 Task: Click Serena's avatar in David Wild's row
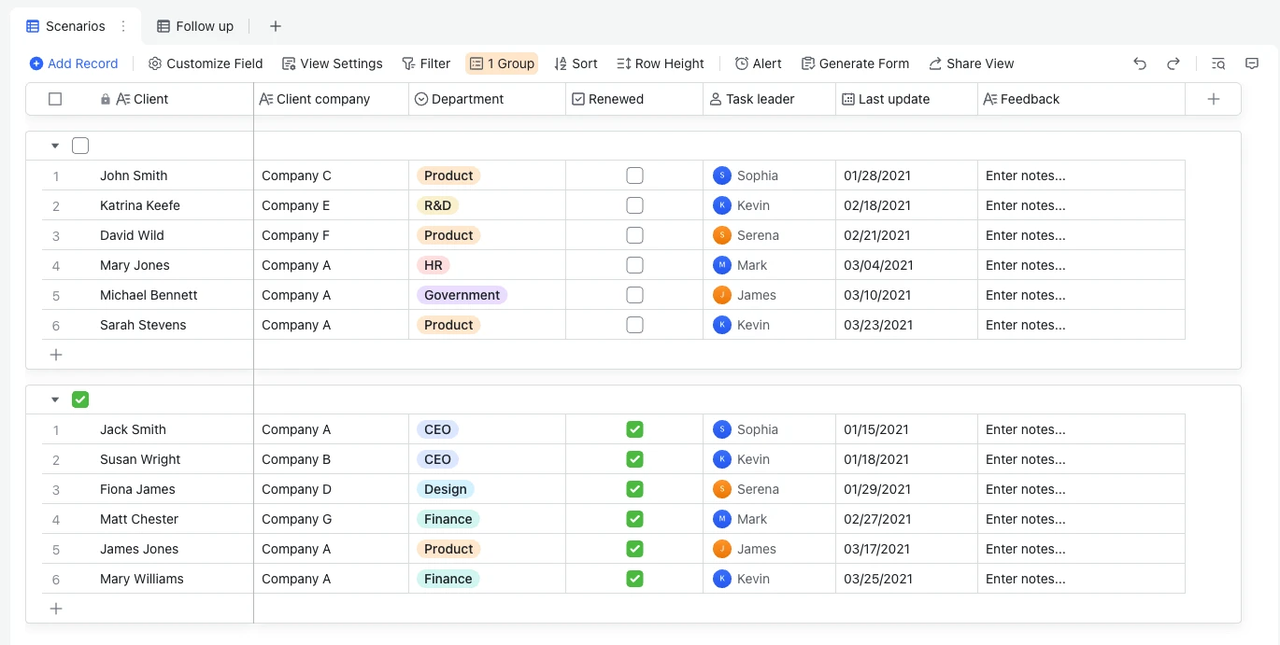(722, 235)
